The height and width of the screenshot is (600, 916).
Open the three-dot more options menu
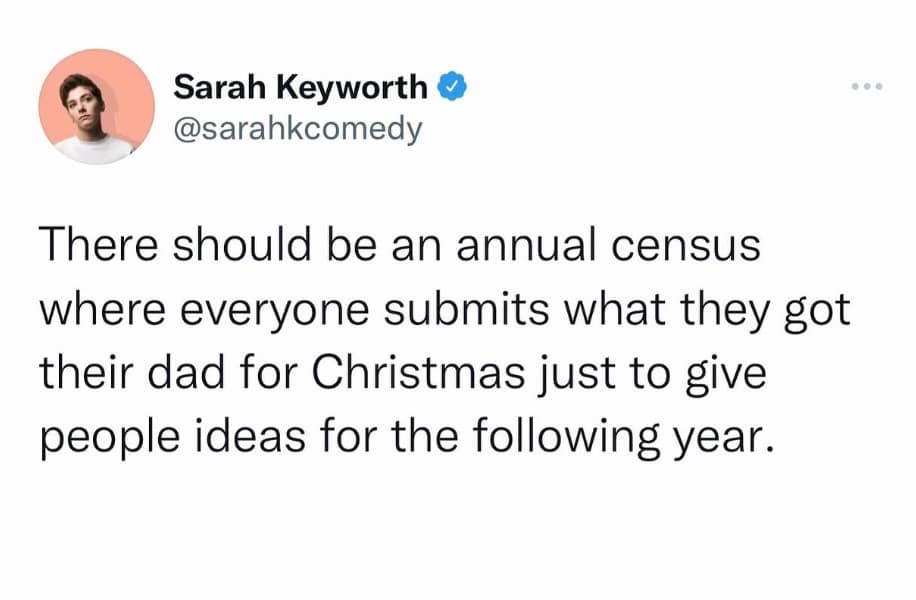pyautogui.click(x=866, y=88)
